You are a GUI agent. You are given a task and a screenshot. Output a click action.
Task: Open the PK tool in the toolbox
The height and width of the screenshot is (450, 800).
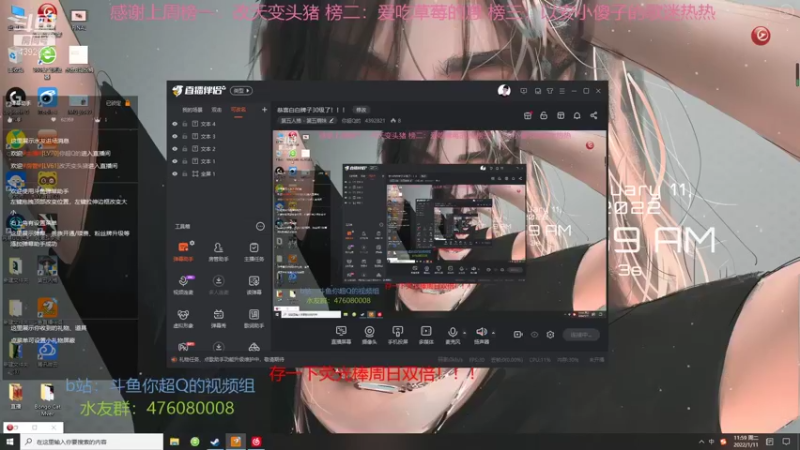(184, 347)
